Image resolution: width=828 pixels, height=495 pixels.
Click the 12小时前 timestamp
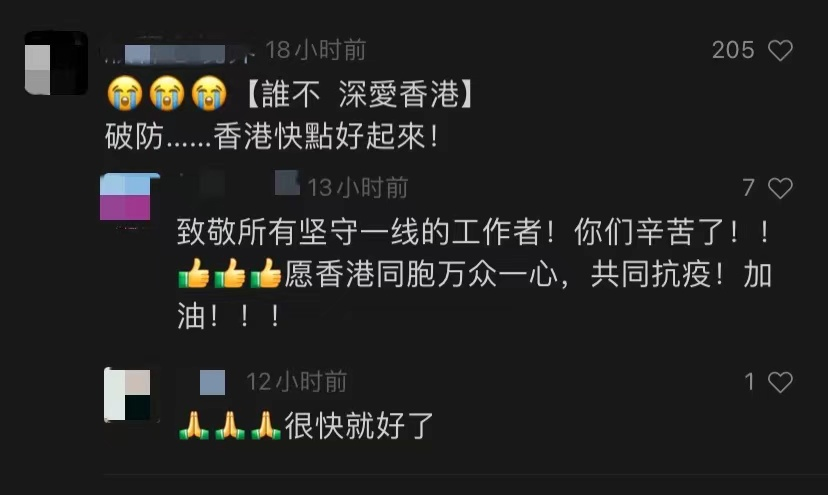pyautogui.click(x=296, y=382)
